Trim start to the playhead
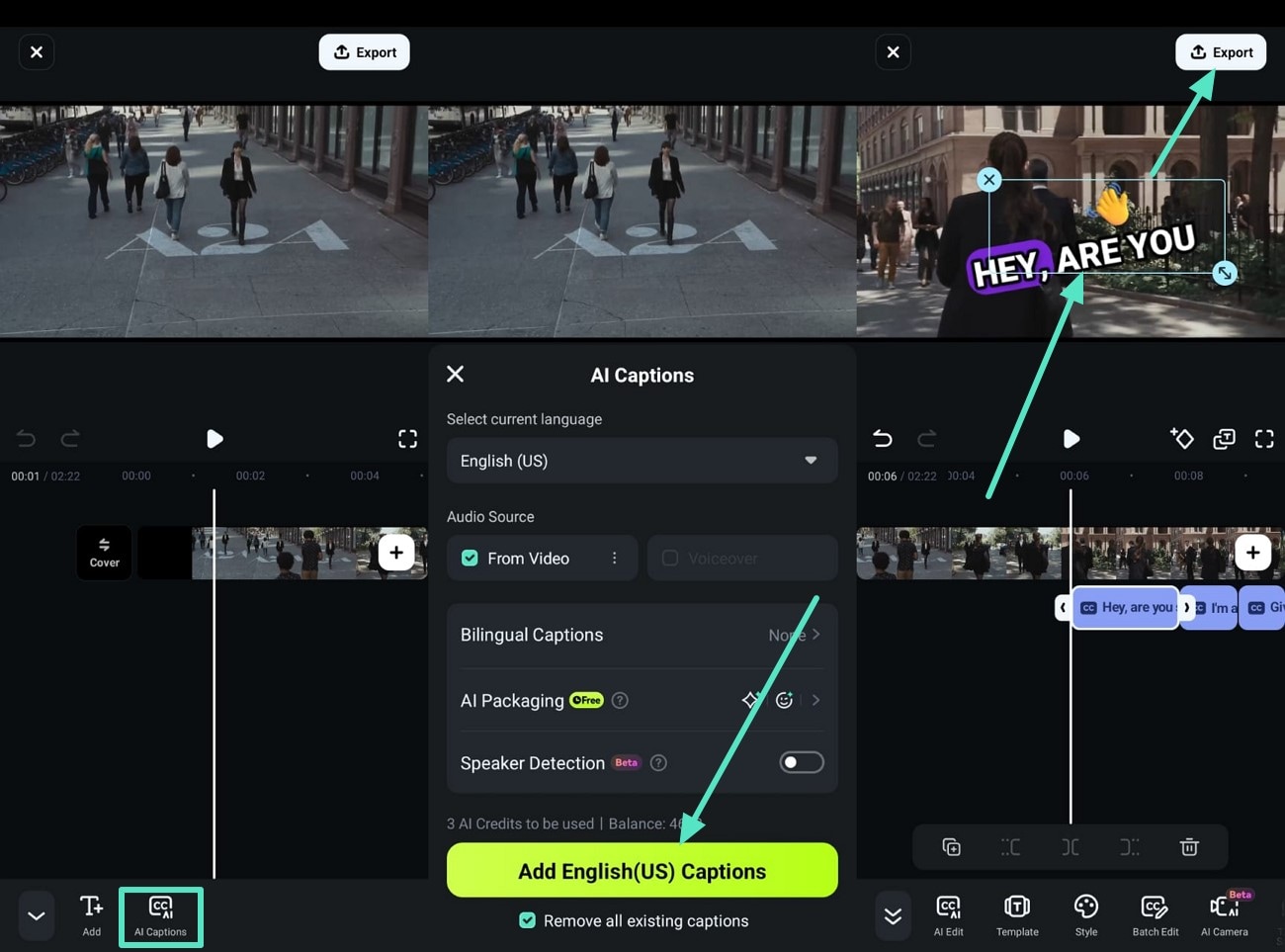 [x=1010, y=847]
